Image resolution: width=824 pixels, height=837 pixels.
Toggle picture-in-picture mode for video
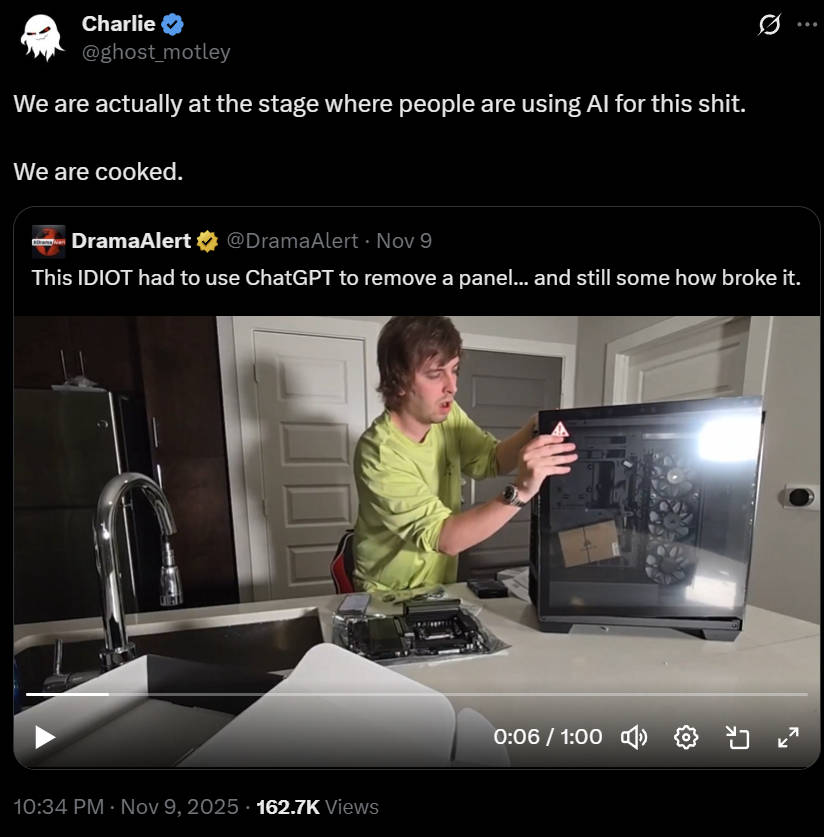[x=737, y=738]
